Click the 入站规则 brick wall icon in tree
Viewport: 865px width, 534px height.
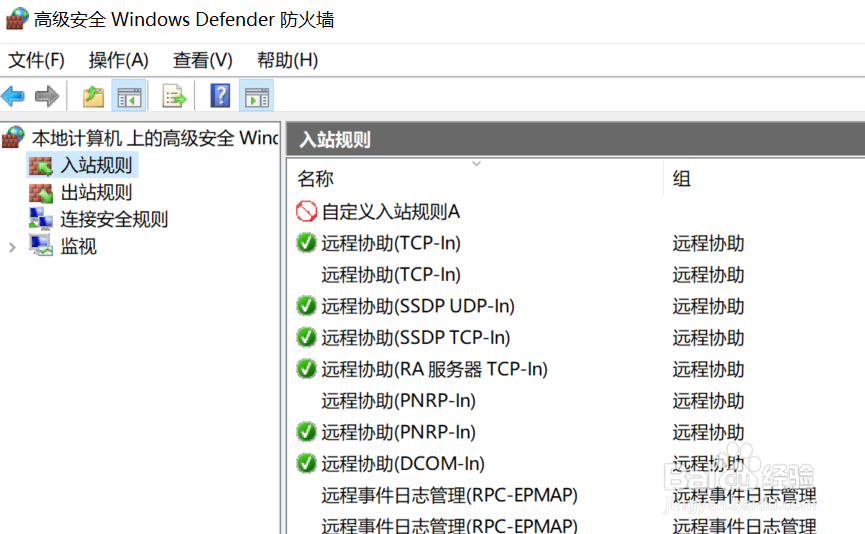coord(40,165)
